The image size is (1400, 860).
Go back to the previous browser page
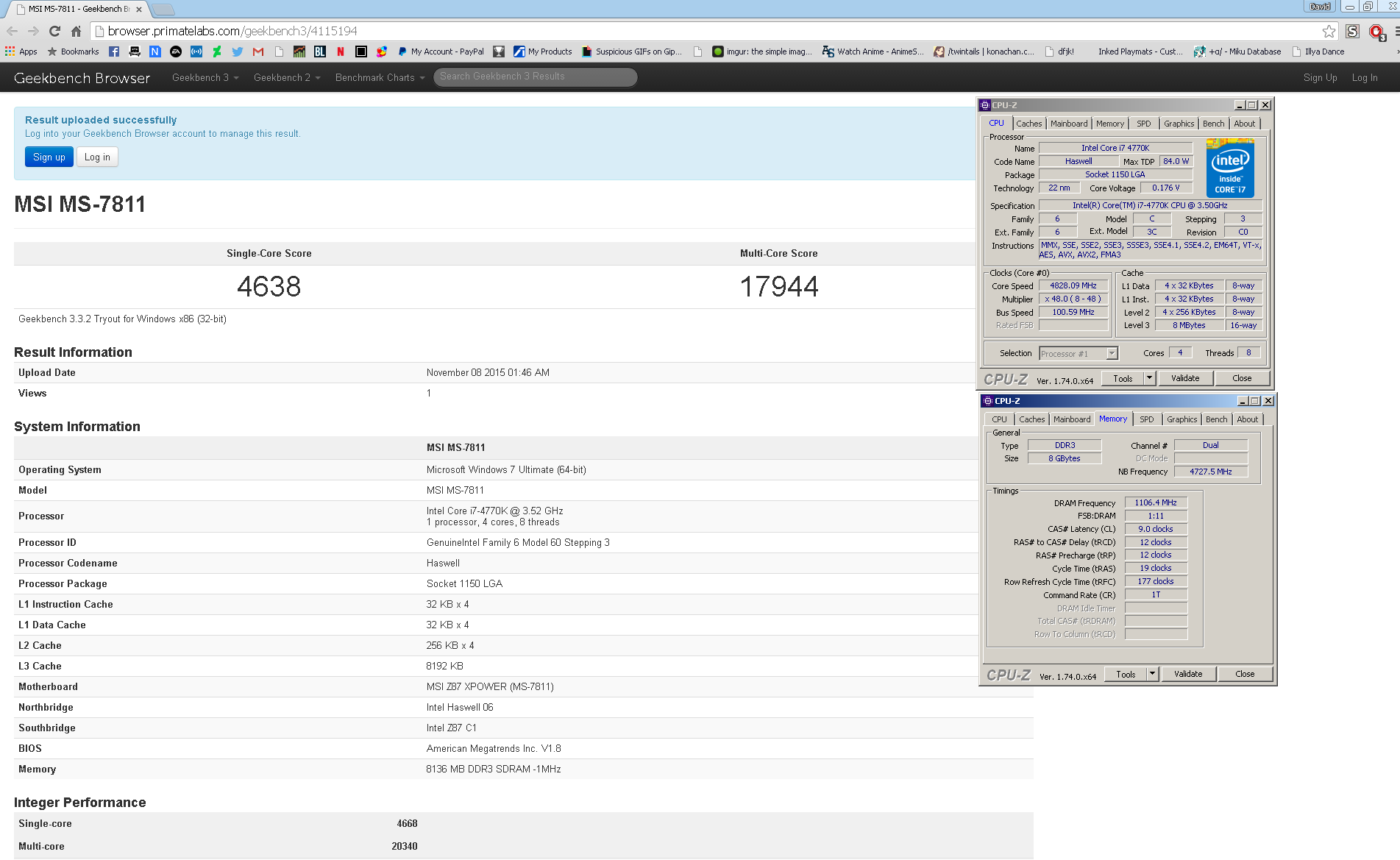12,31
